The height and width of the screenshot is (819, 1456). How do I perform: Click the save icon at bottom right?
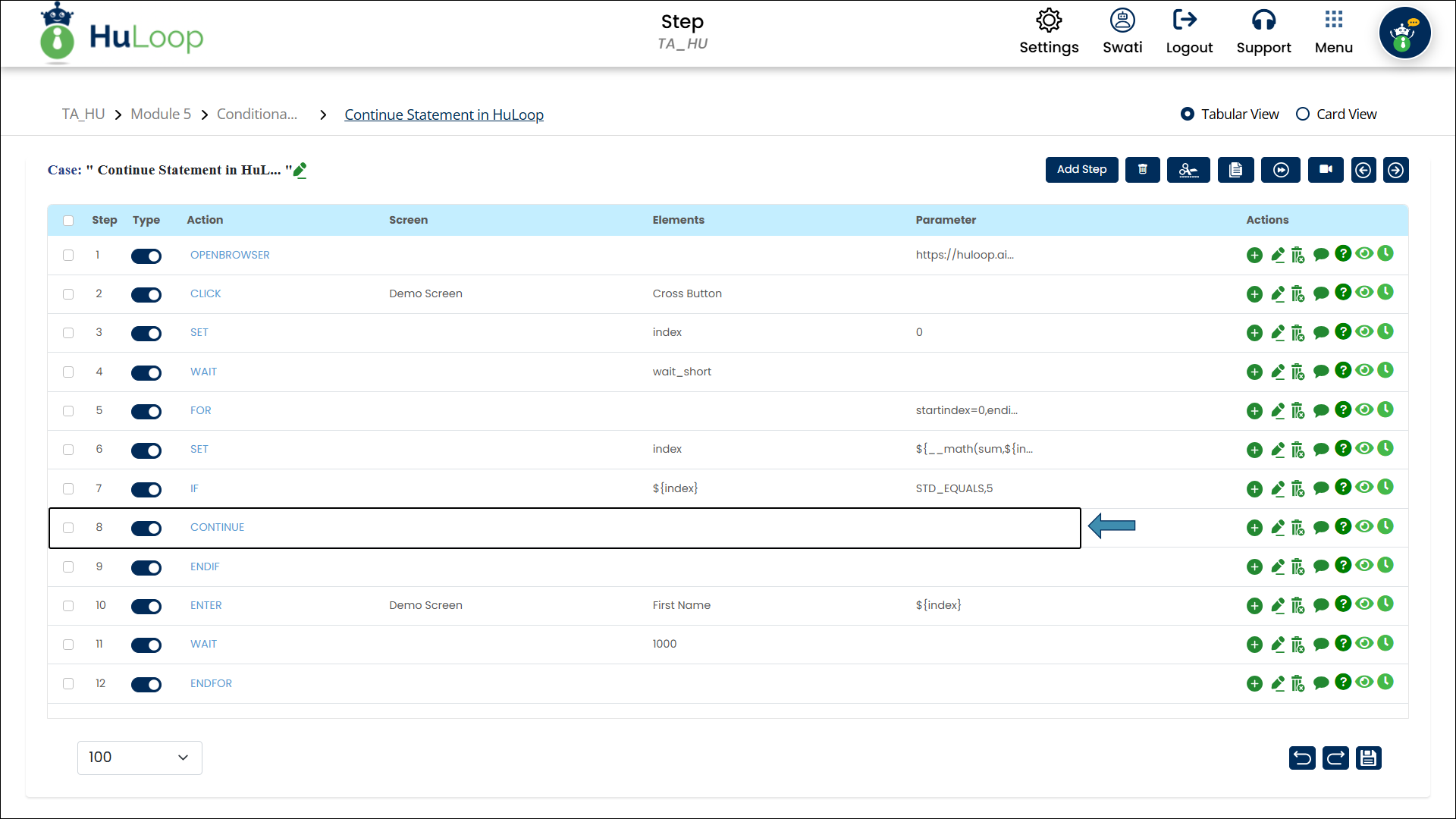(1368, 758)
